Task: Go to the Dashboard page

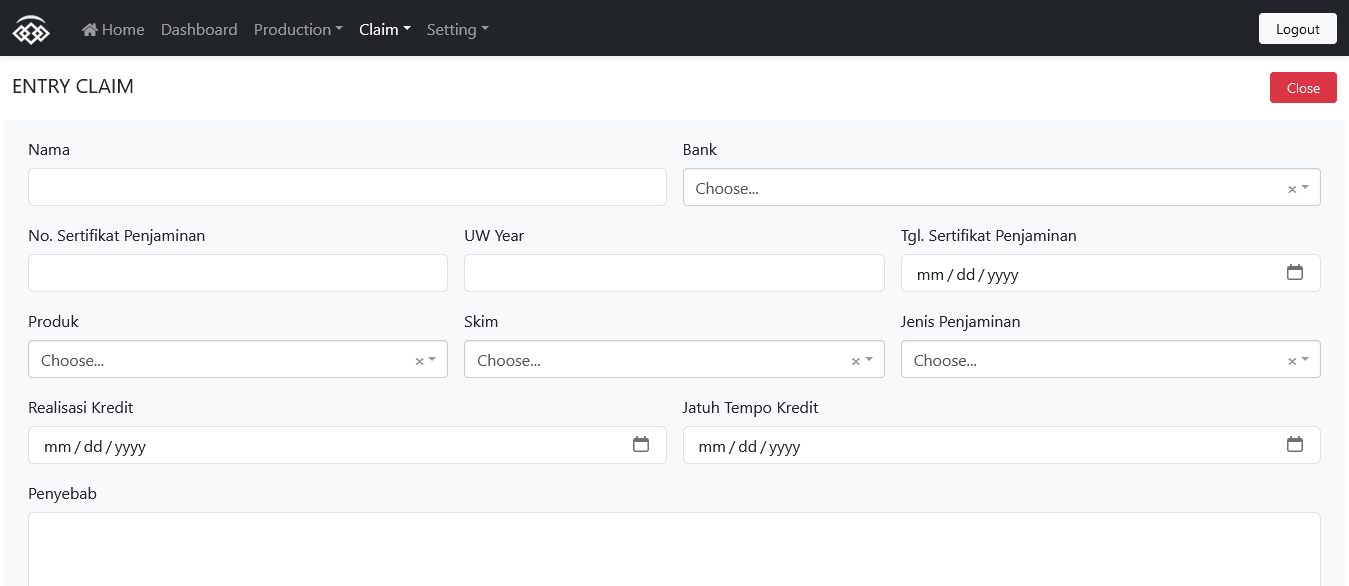Action: (x=199, y=30)
